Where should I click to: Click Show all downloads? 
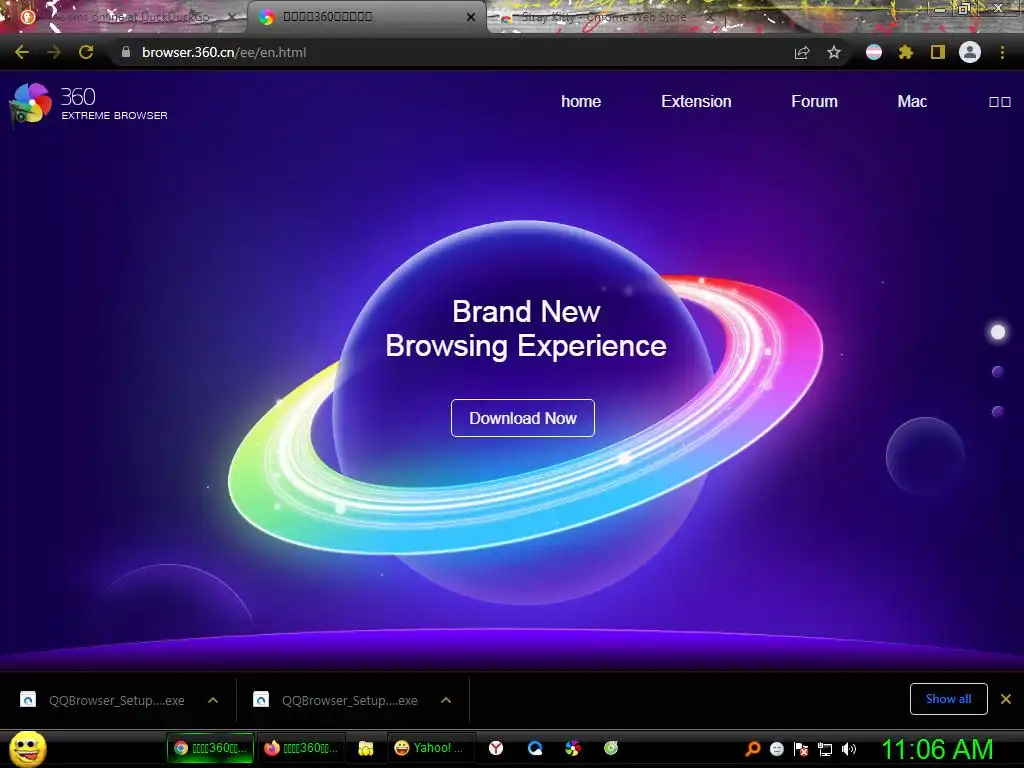coord(948,699)
